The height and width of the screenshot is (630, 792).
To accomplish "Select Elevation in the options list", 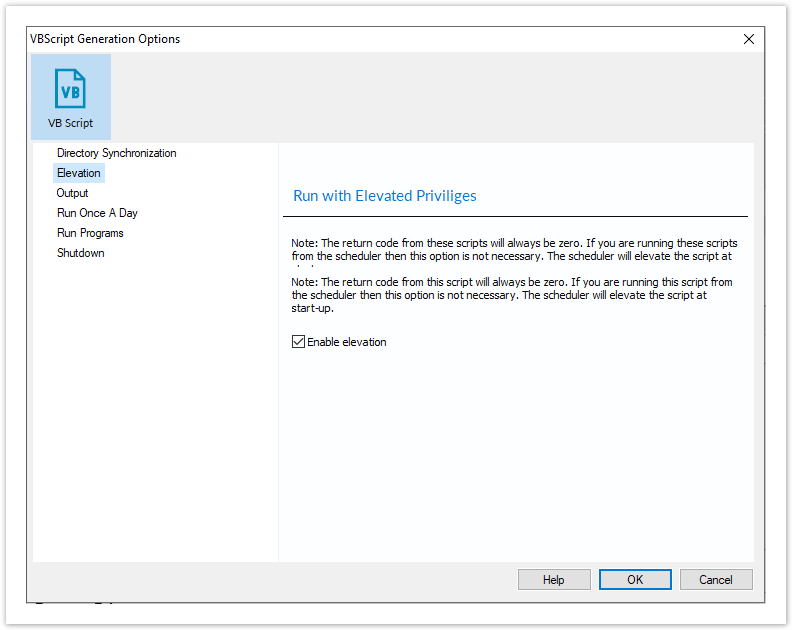I will [79, 173].
